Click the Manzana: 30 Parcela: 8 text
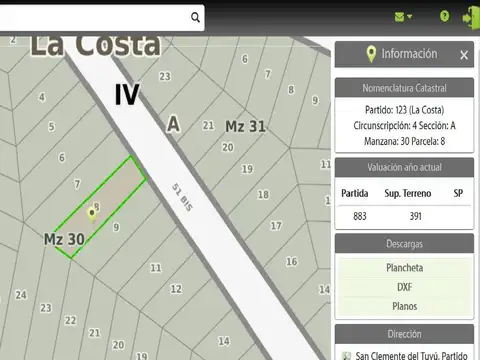Screen dimensions: 480x360 [404, 141]
